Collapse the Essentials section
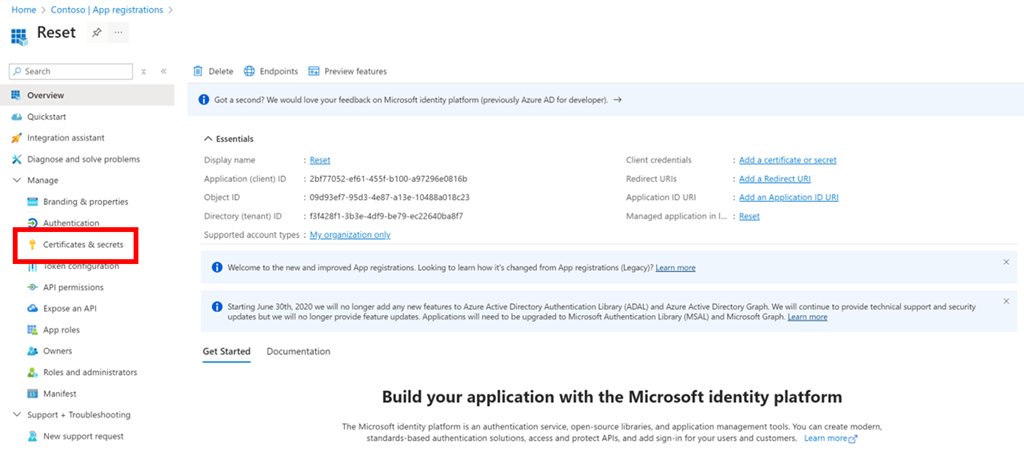The image size is (1024, 472). 208,139
